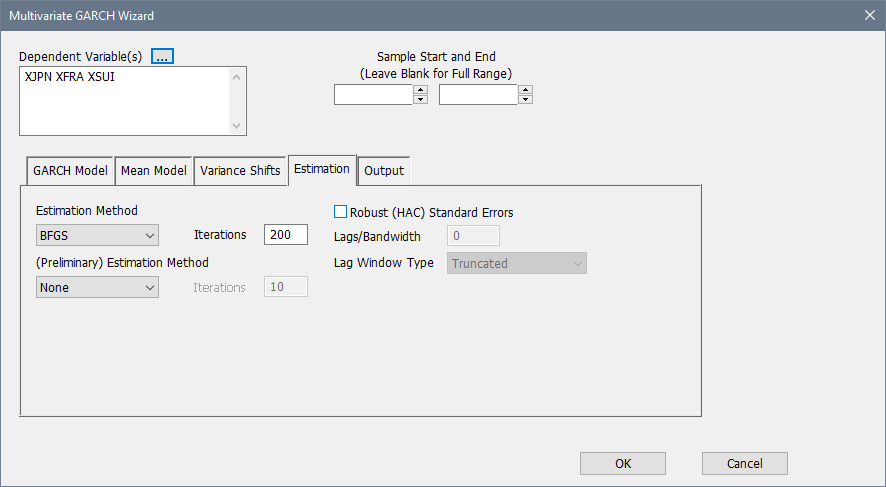This screenshot has height=487, width=886.
Task: Decrease the Sample Start spinner value
Action: [x=420, y=99]
